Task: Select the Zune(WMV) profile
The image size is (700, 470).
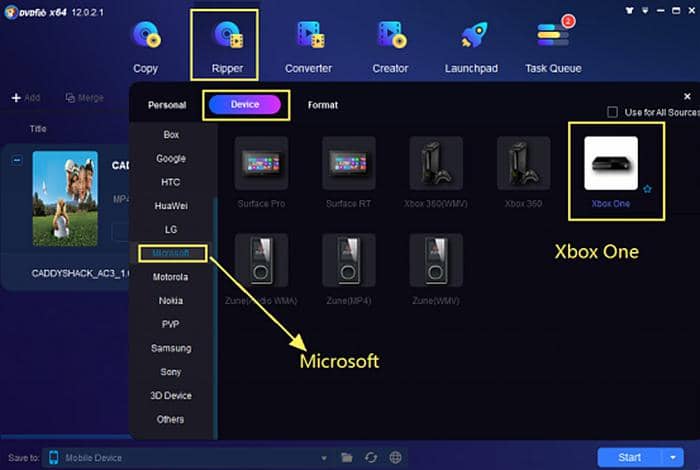Action: [436, 270]
